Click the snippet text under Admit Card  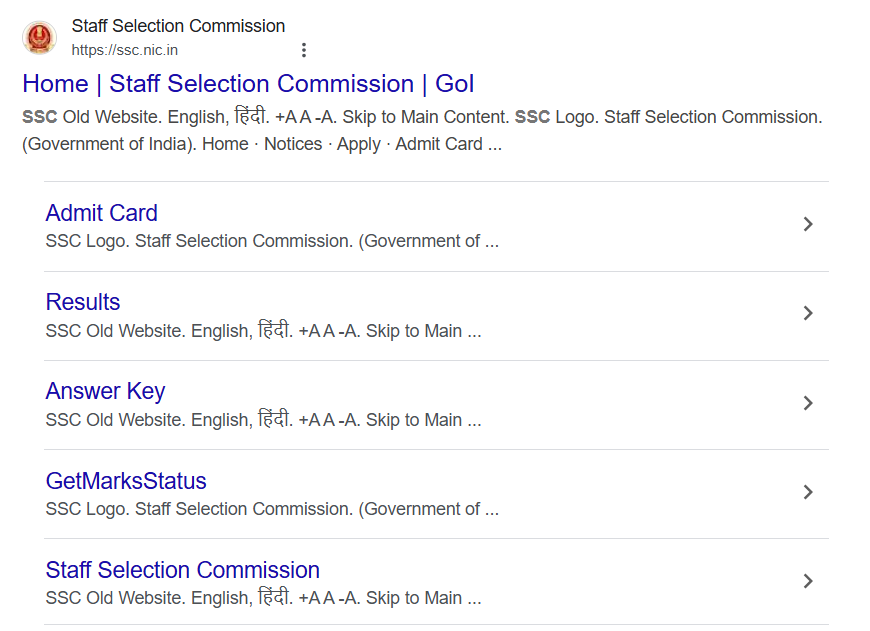tap(272, 241)
